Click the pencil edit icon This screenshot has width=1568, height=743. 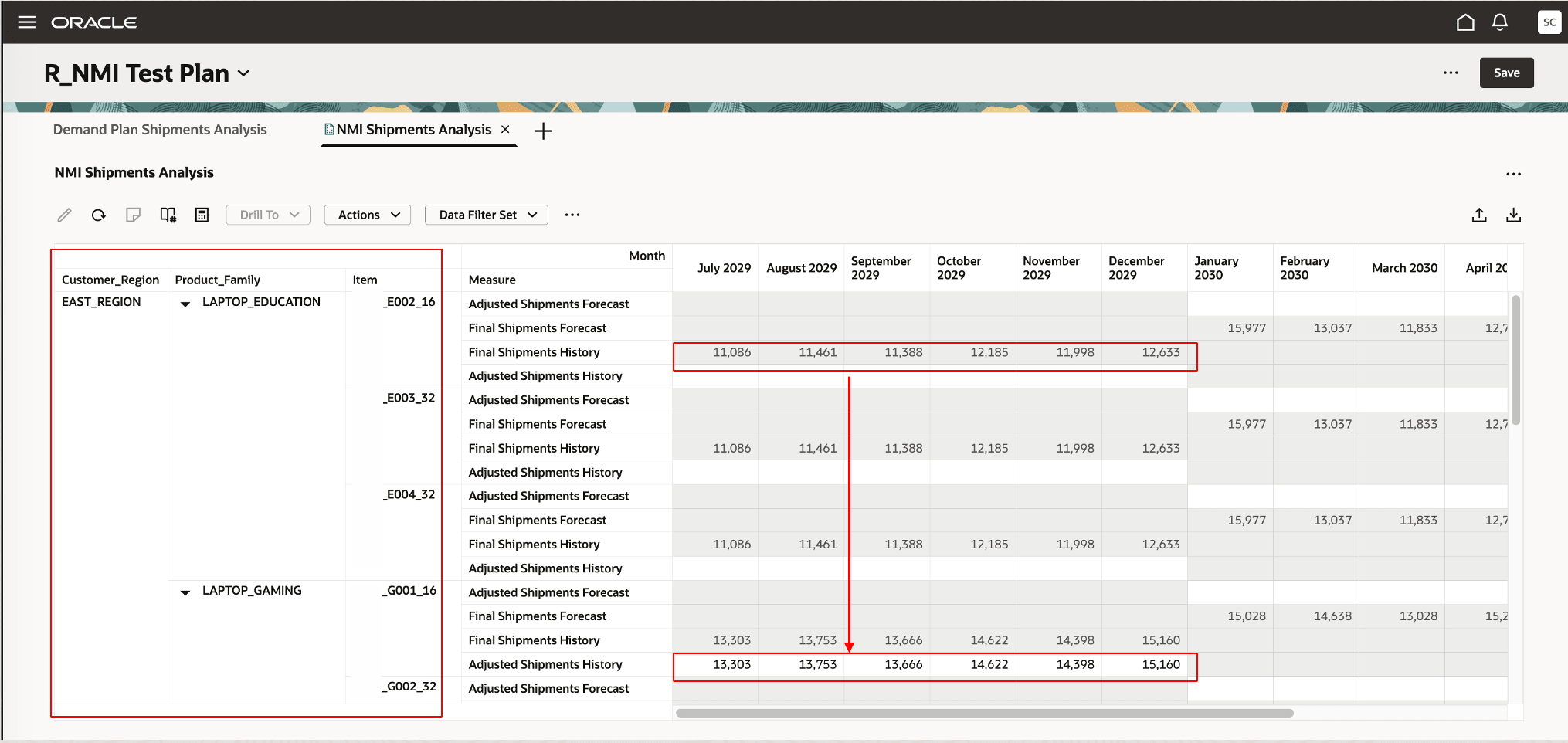point(64,215)
